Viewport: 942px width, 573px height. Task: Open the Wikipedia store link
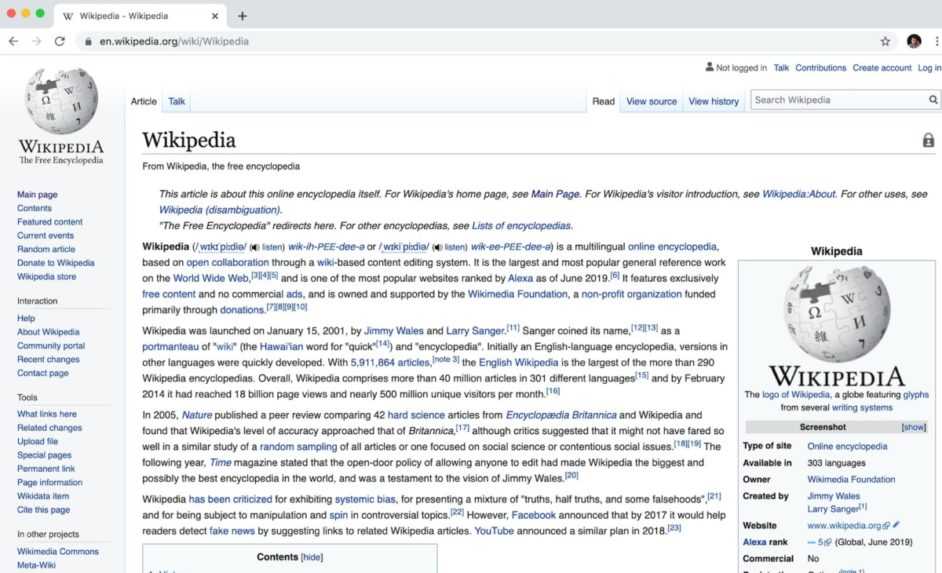coord(46,277)
